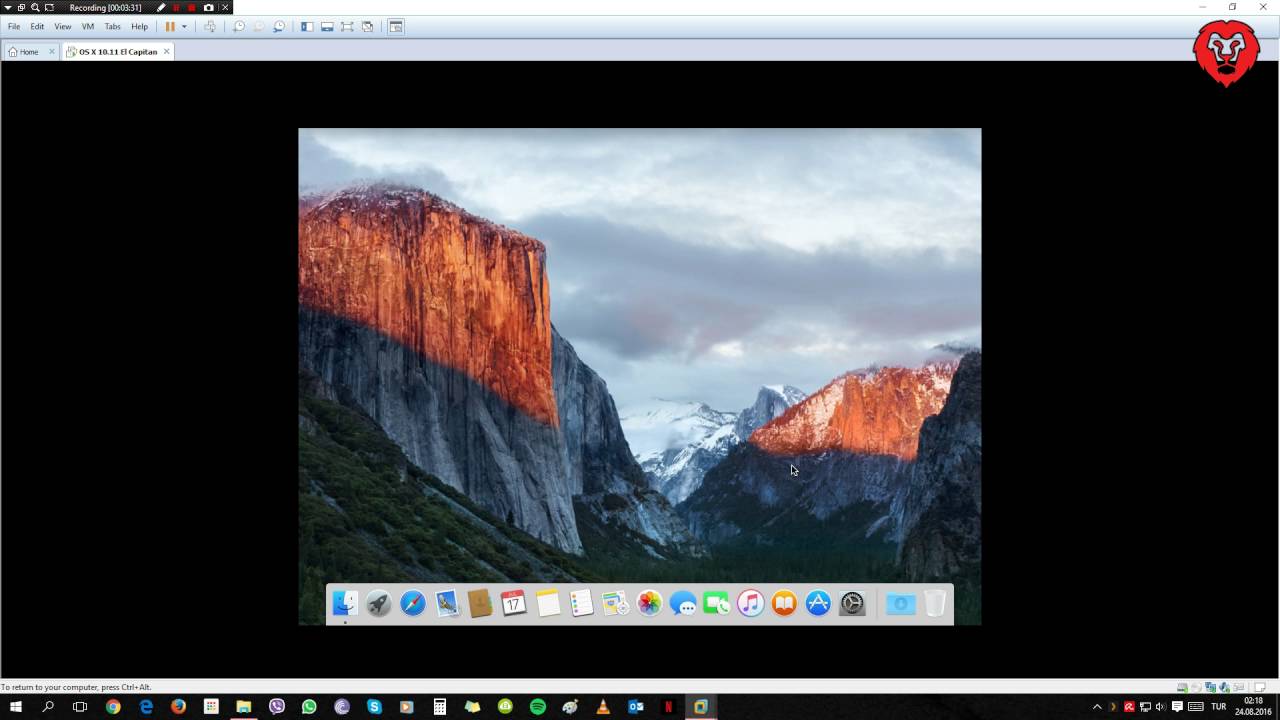
Task: Open Launchpad from the dock
Action: pos(379,603)
